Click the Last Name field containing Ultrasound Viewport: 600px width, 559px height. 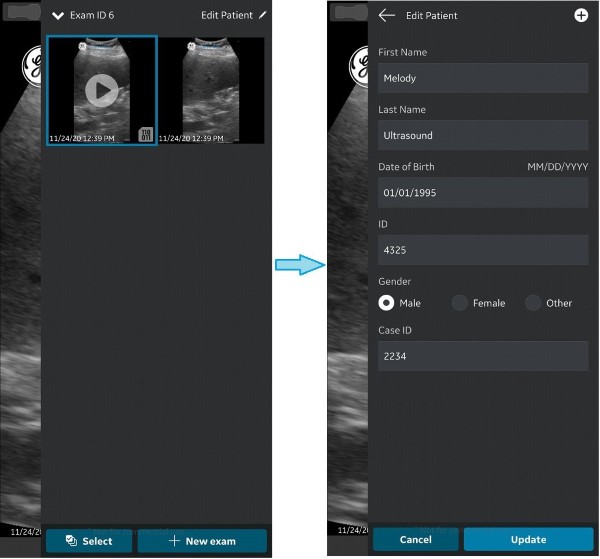[x=483, y=135]
